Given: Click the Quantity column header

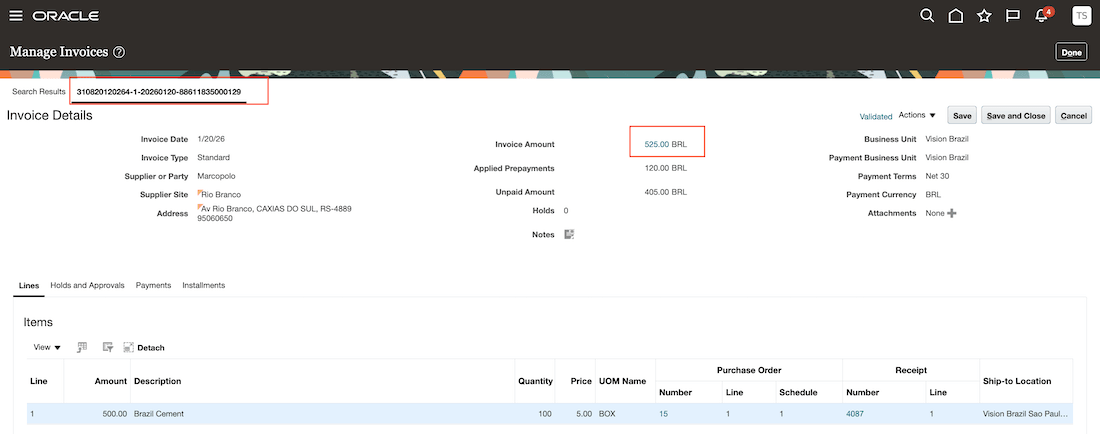Looking at the screenshot, I should click(535, 381).
